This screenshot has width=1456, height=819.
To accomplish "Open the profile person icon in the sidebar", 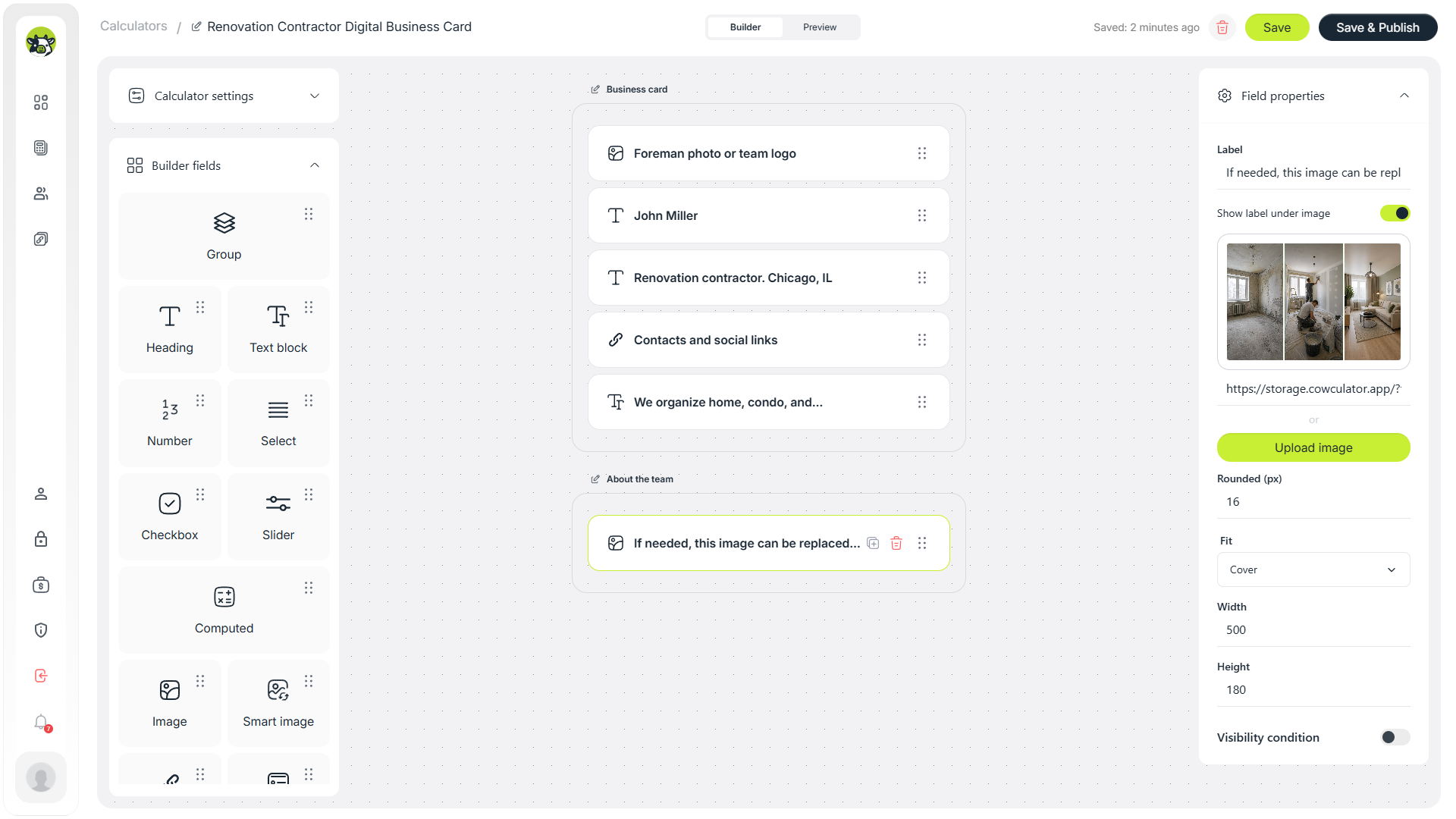I will [41, 494].
